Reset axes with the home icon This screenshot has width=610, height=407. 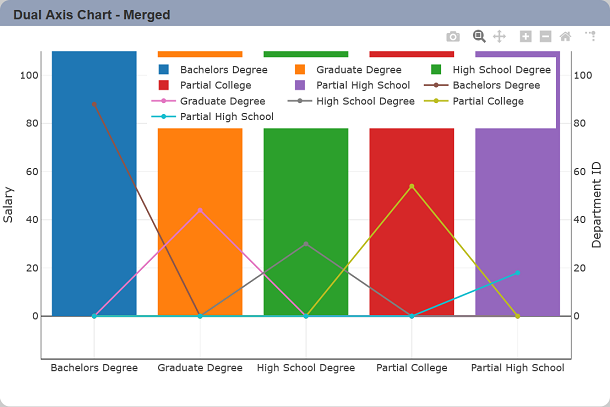[565, 37]
